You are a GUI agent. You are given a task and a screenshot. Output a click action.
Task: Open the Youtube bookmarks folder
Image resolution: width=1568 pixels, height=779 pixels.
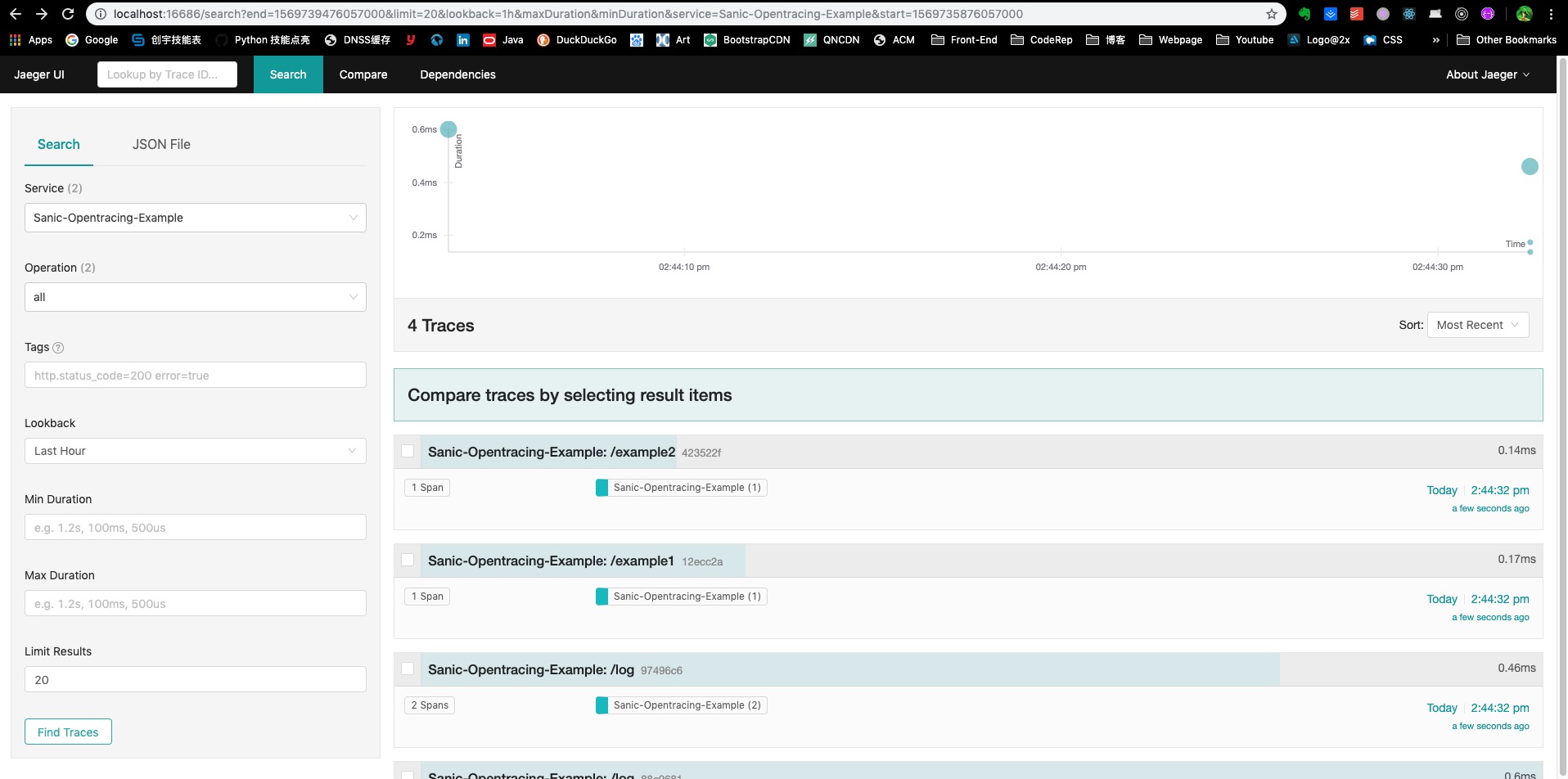pos(1245,39)
